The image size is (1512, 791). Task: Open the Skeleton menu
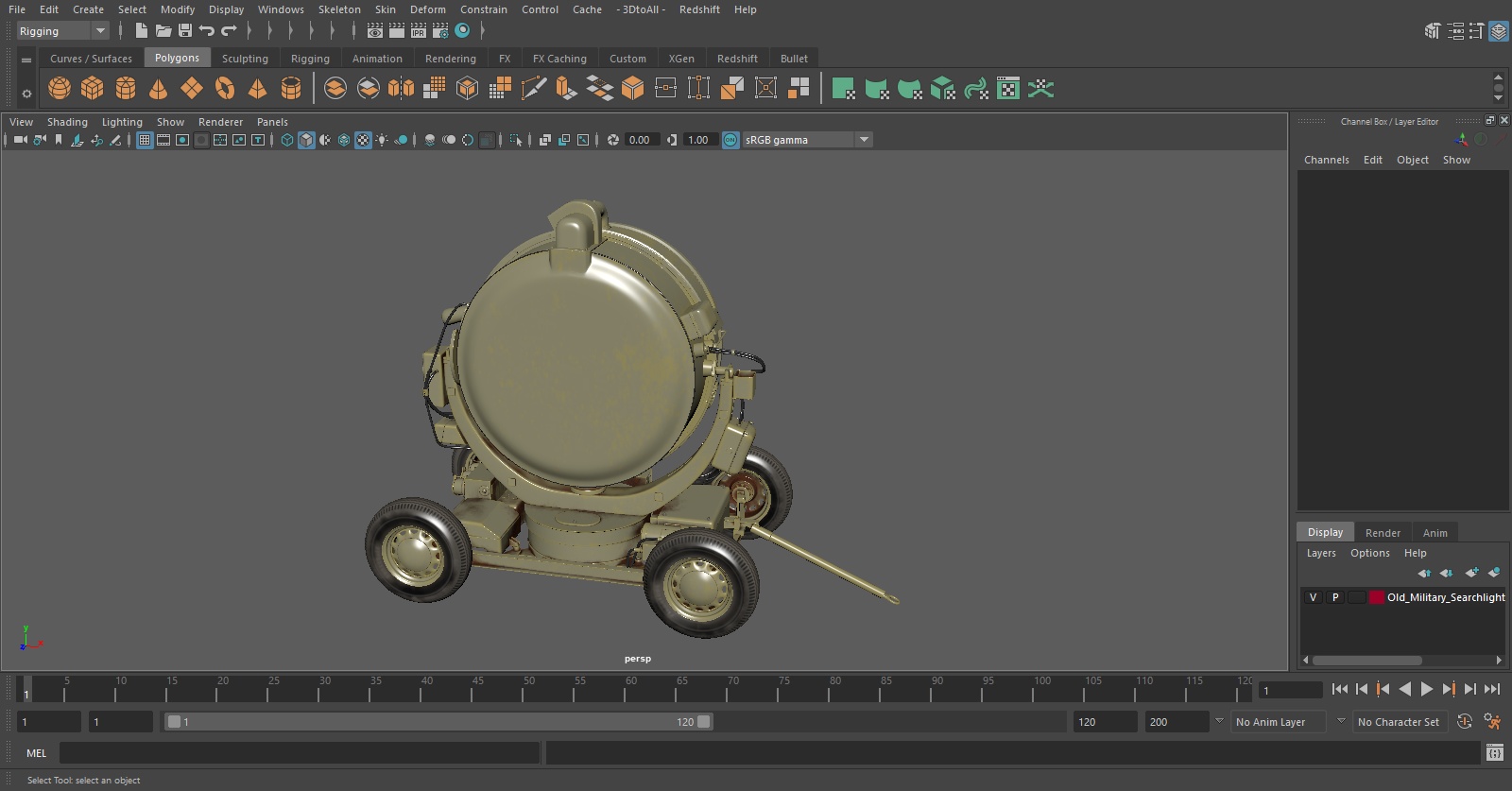coord(339,9)
